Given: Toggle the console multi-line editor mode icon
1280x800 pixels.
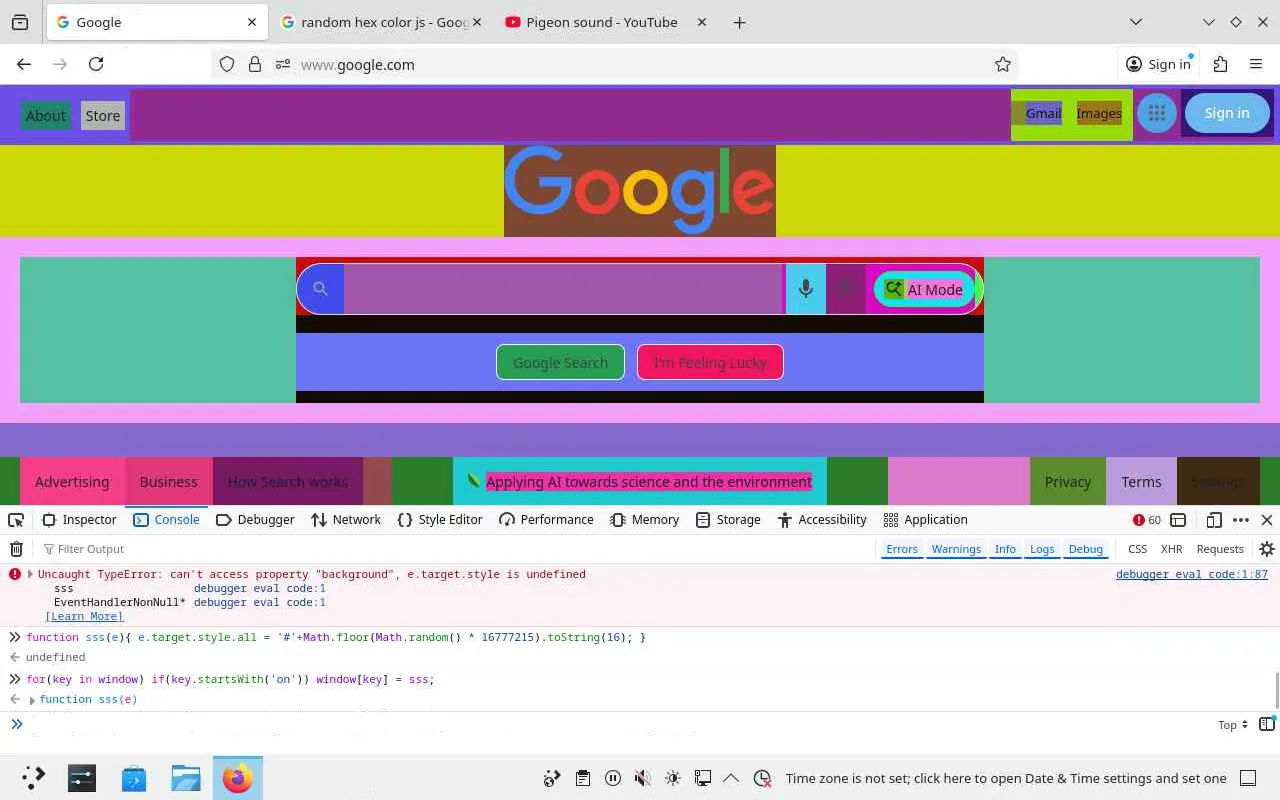Looking at the screenshot, I should (1267, 724).
